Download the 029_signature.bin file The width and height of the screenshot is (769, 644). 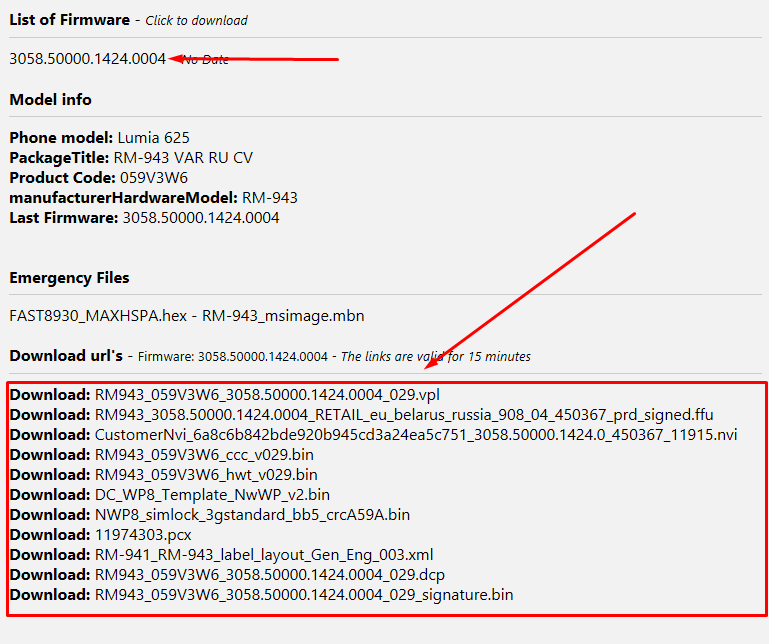[304, 594]
